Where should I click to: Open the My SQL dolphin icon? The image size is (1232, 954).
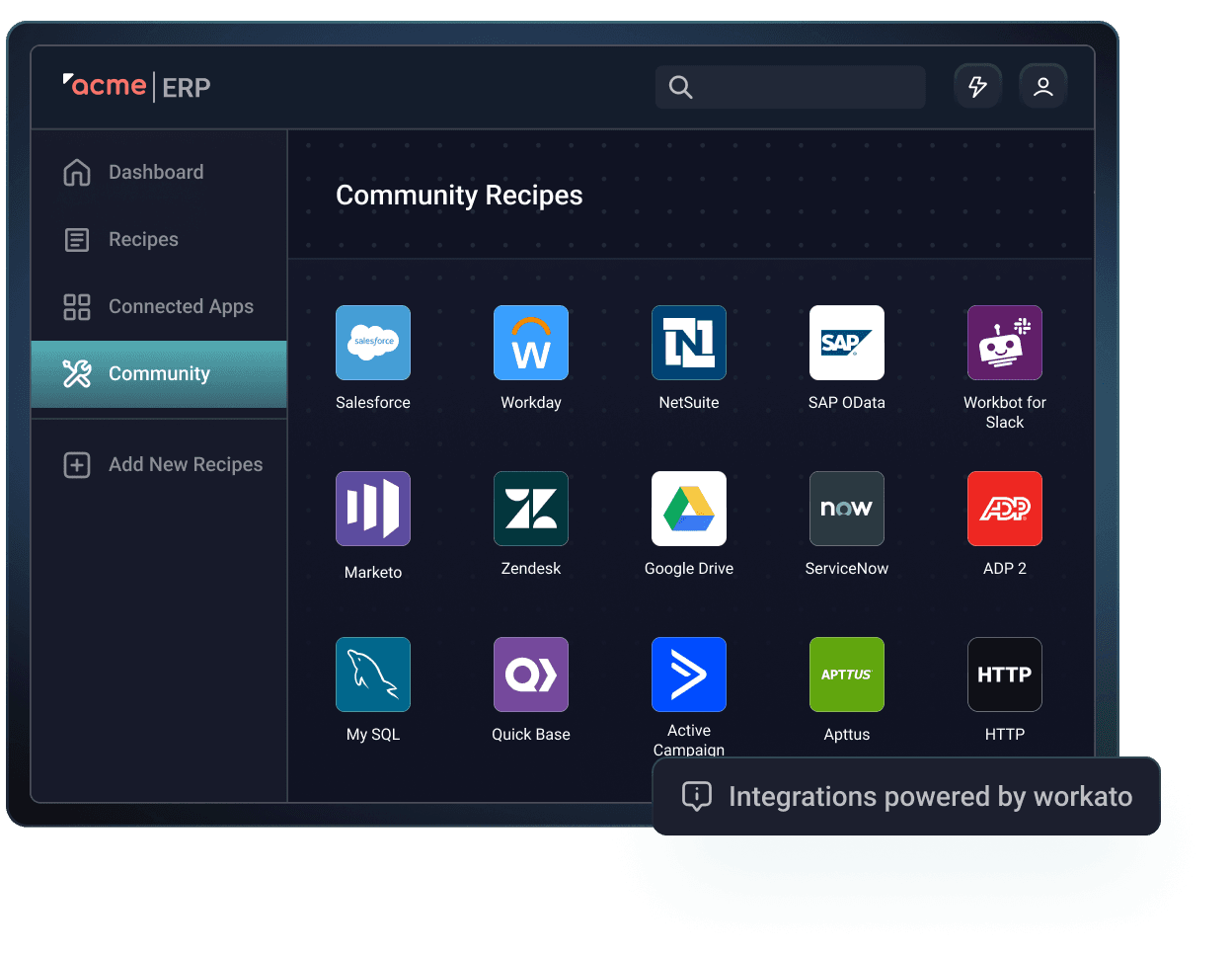click(x=373, y=675)
